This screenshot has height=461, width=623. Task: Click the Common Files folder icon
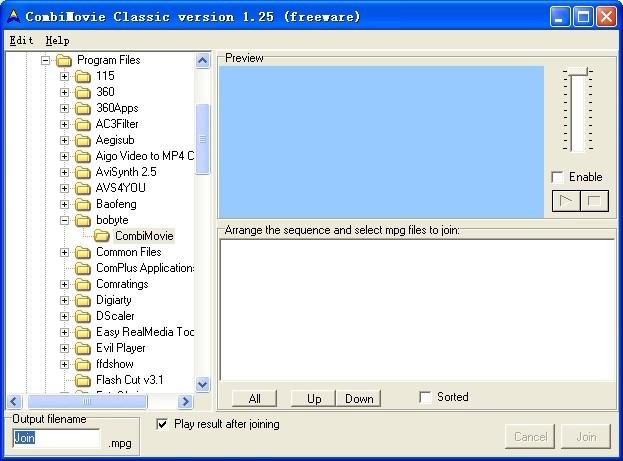click(x=83, y=252)
